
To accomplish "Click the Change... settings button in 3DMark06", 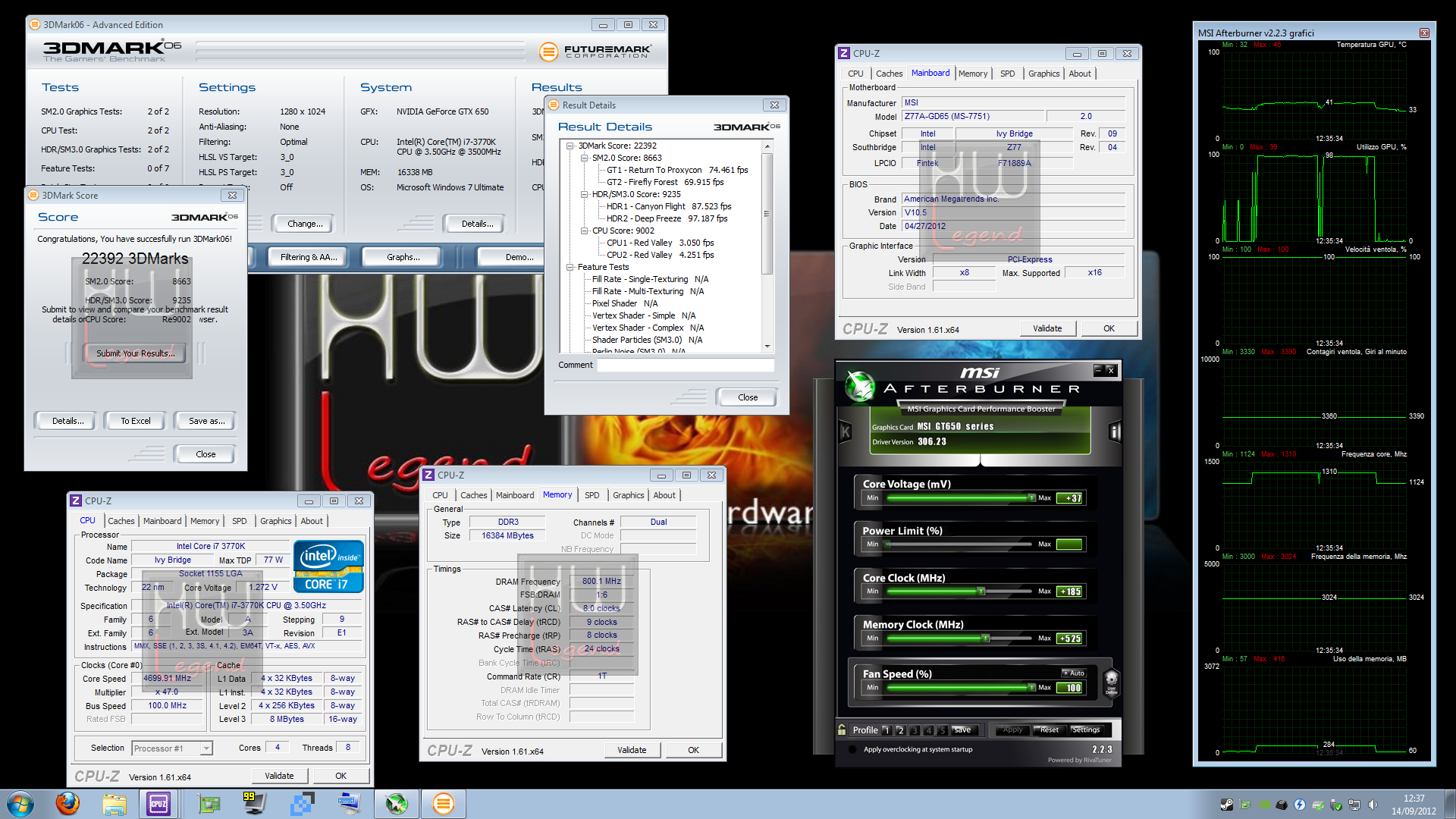I will pyautogui.click(x=305, y=224).
